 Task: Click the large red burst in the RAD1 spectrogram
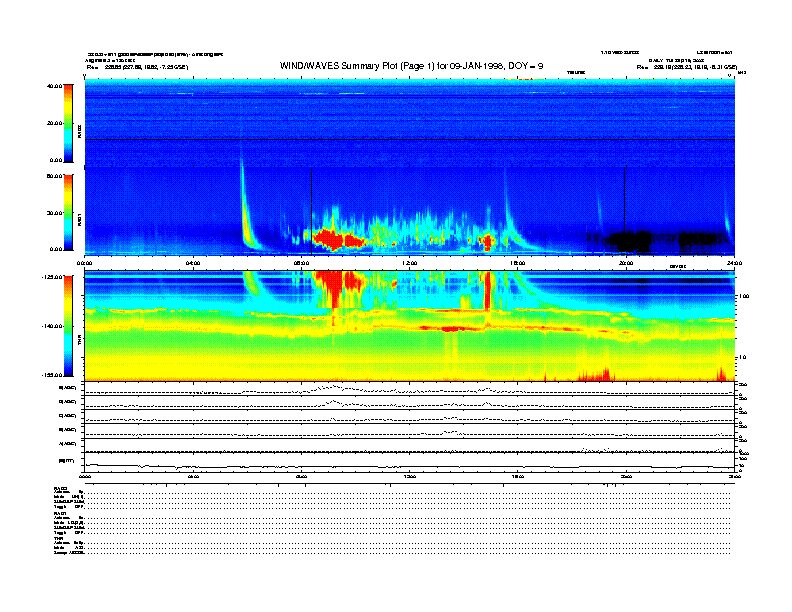(x=337, y=239)
